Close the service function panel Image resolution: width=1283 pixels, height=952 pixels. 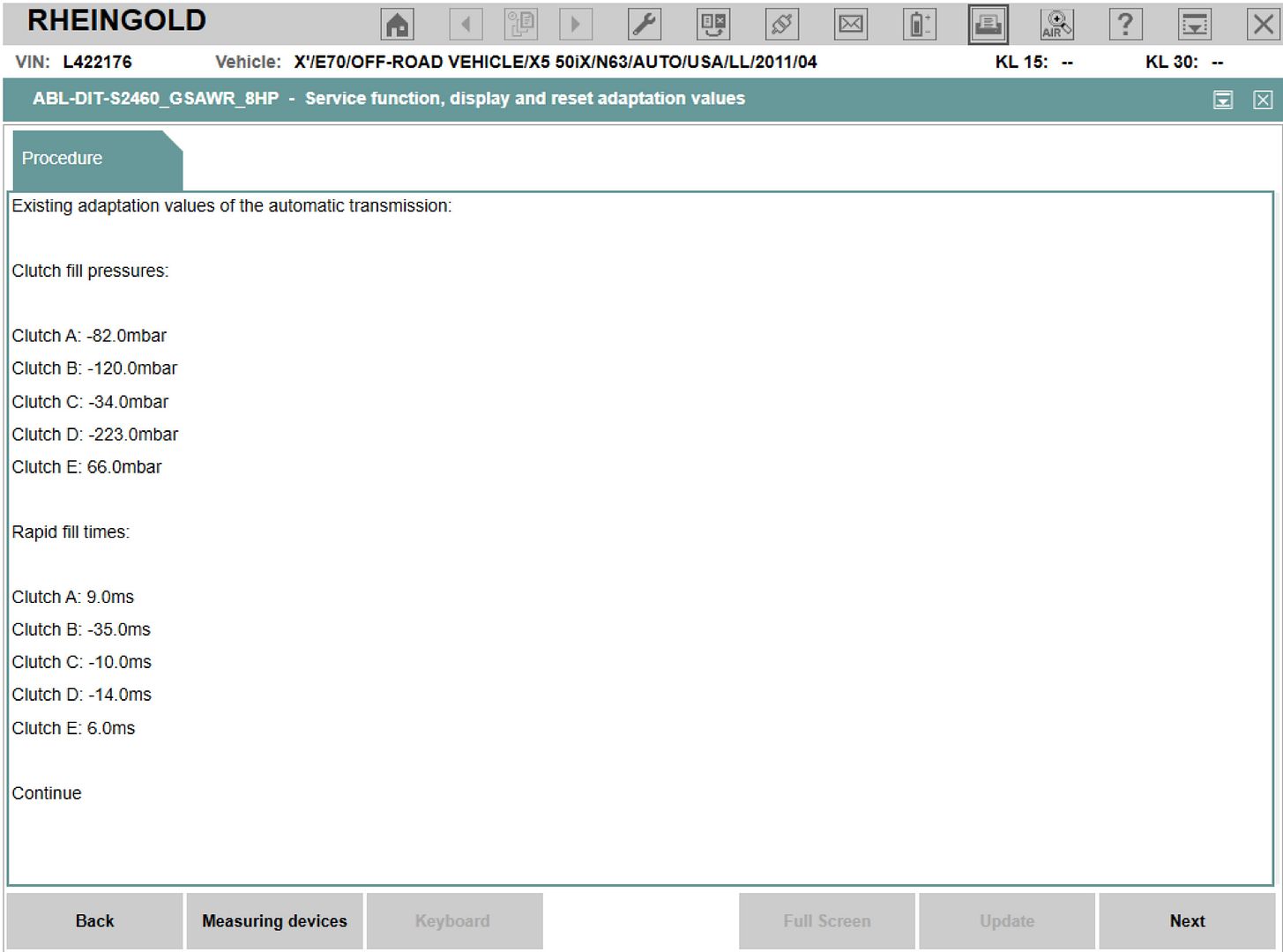pos(1263,100)
